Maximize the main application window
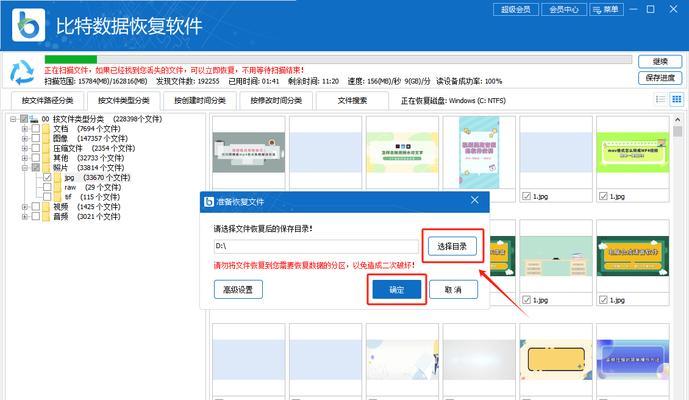Viewport: 689px width, 400px height. pyautogui.click(x=651, y=9)
